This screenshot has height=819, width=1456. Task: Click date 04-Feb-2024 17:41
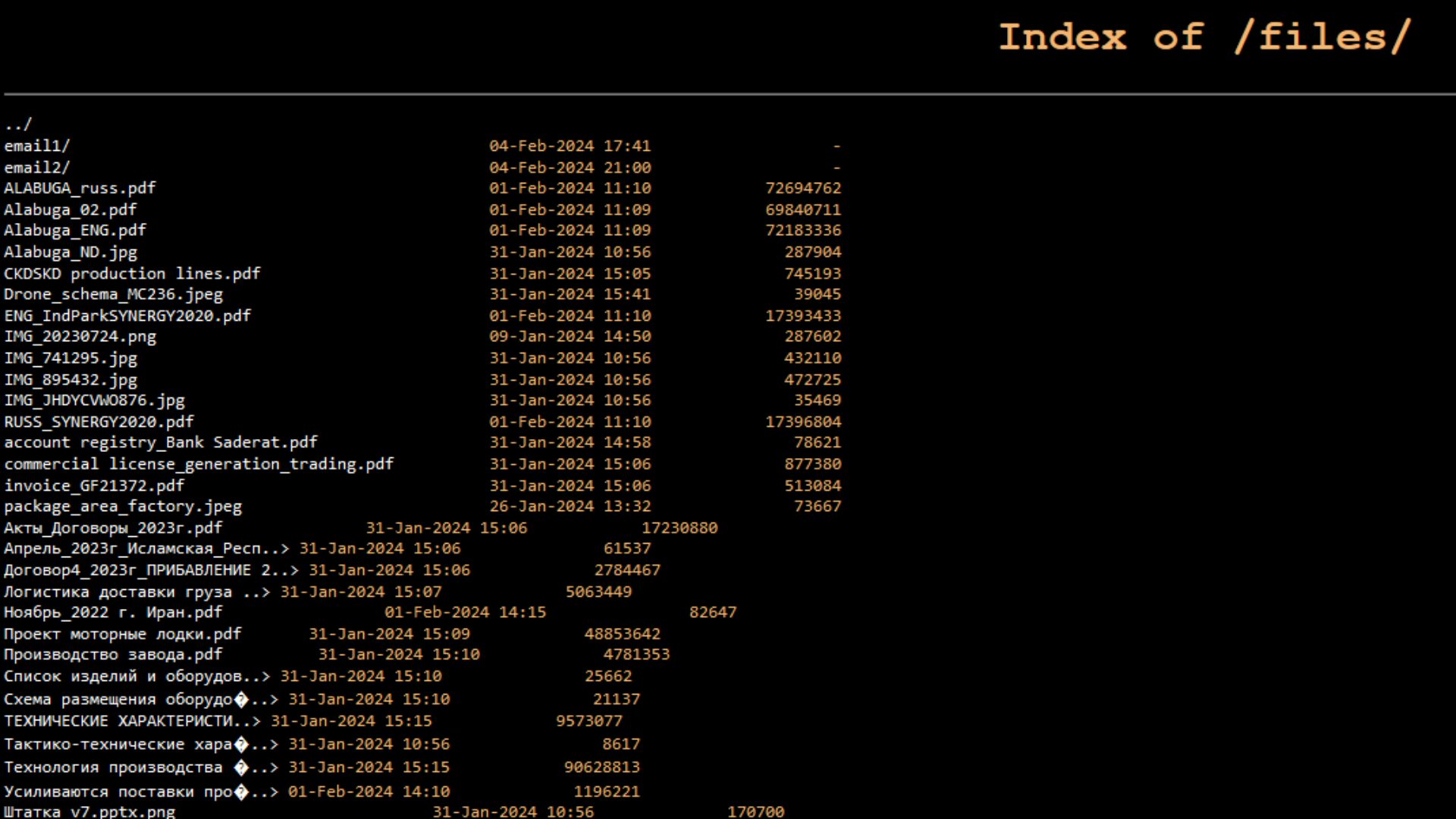click(570, 146)
